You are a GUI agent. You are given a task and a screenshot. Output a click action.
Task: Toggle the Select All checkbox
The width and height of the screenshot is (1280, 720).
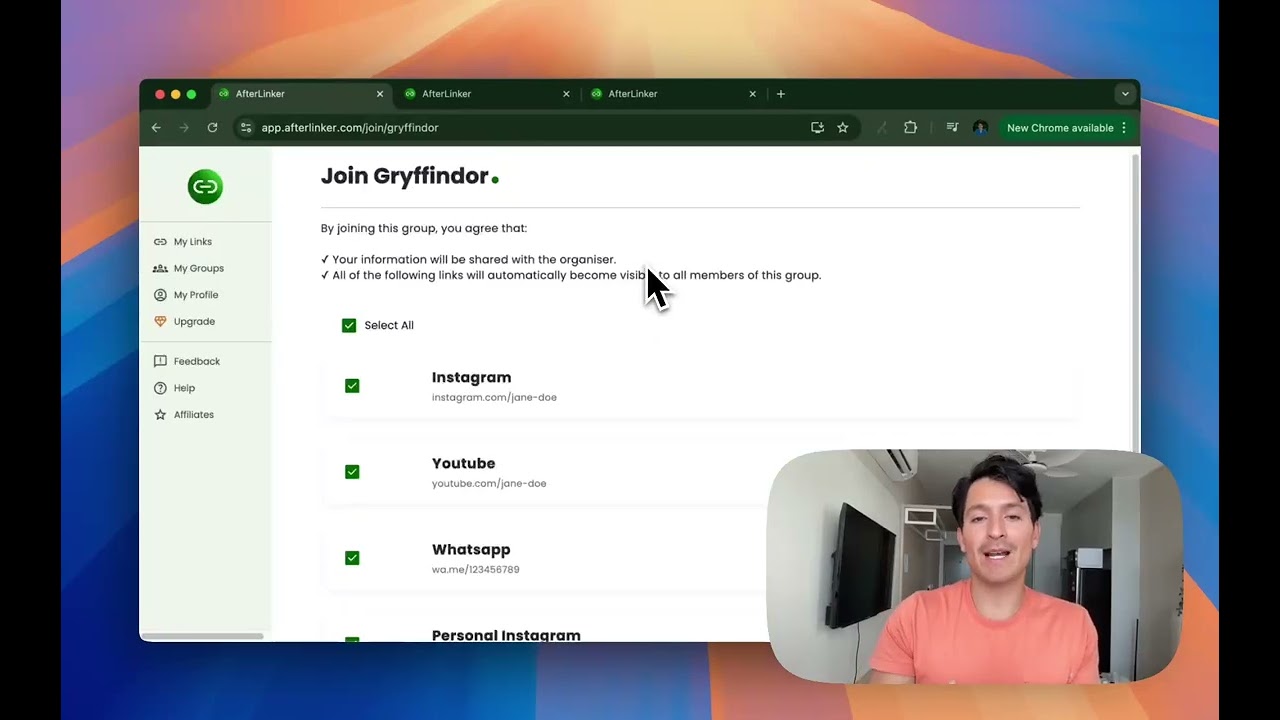[x=349, y=325]
